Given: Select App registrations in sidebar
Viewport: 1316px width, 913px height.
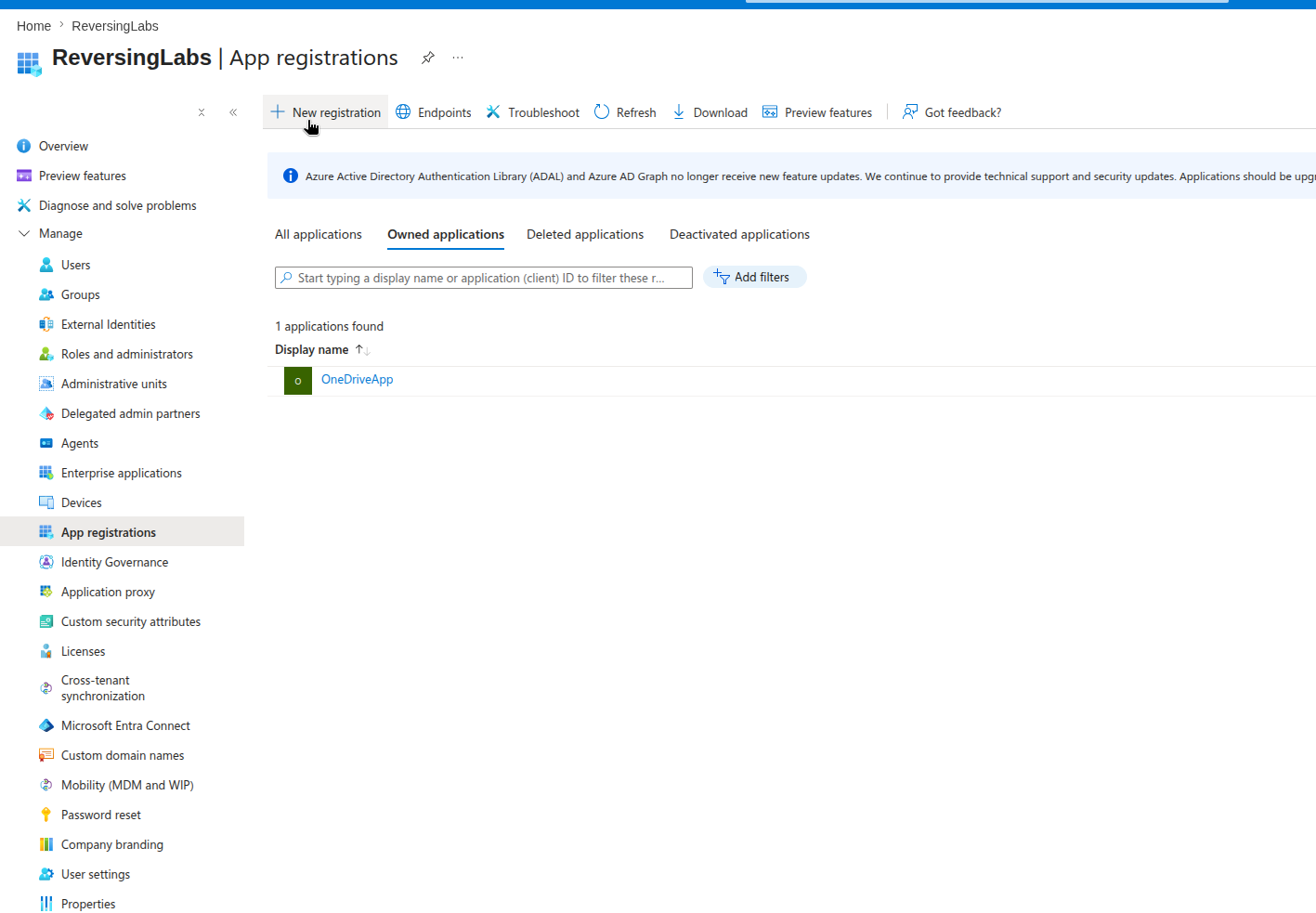Looking at the screenshot, I should click(x=122, y=532).
